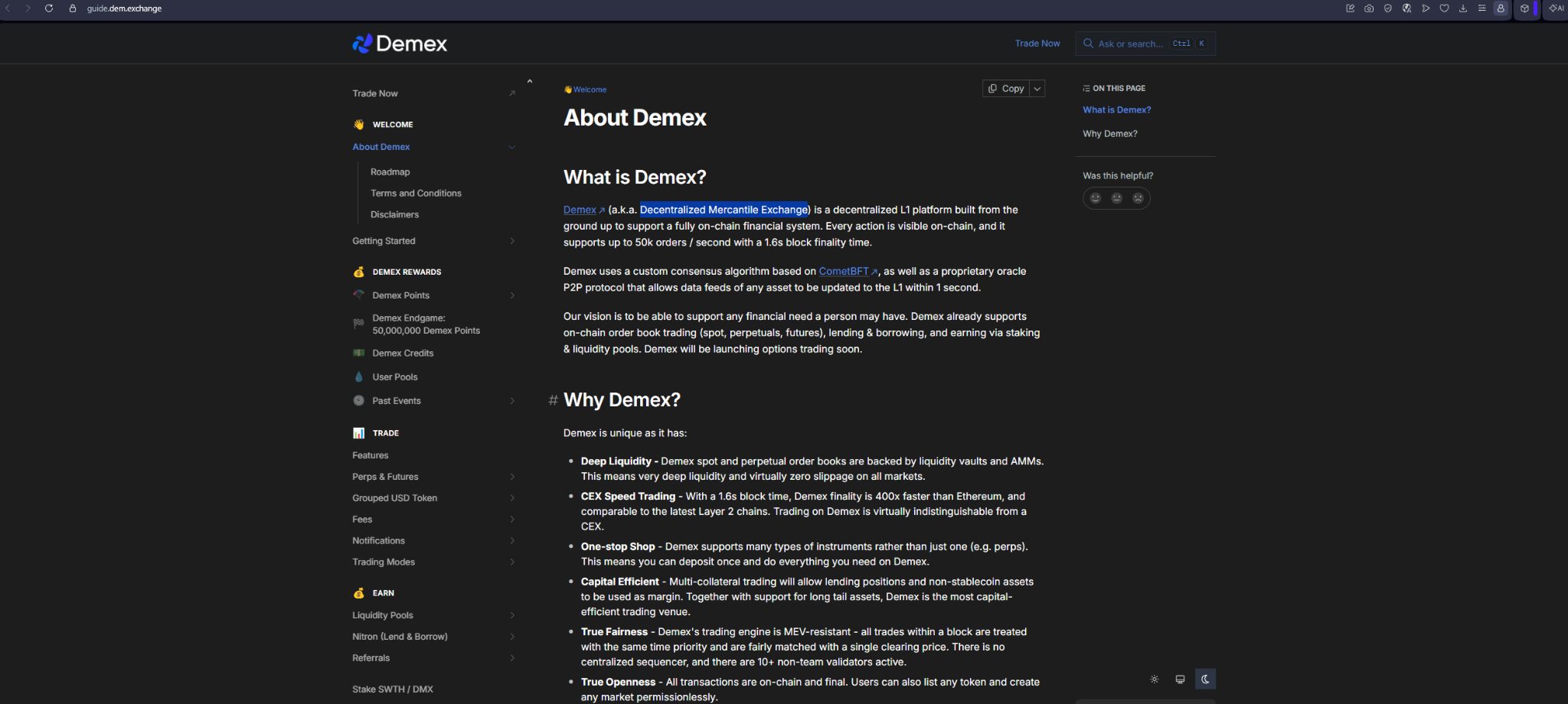Reload the page with the refresh icon
This screenshot has height=704, width=1568.
(49, 8)
